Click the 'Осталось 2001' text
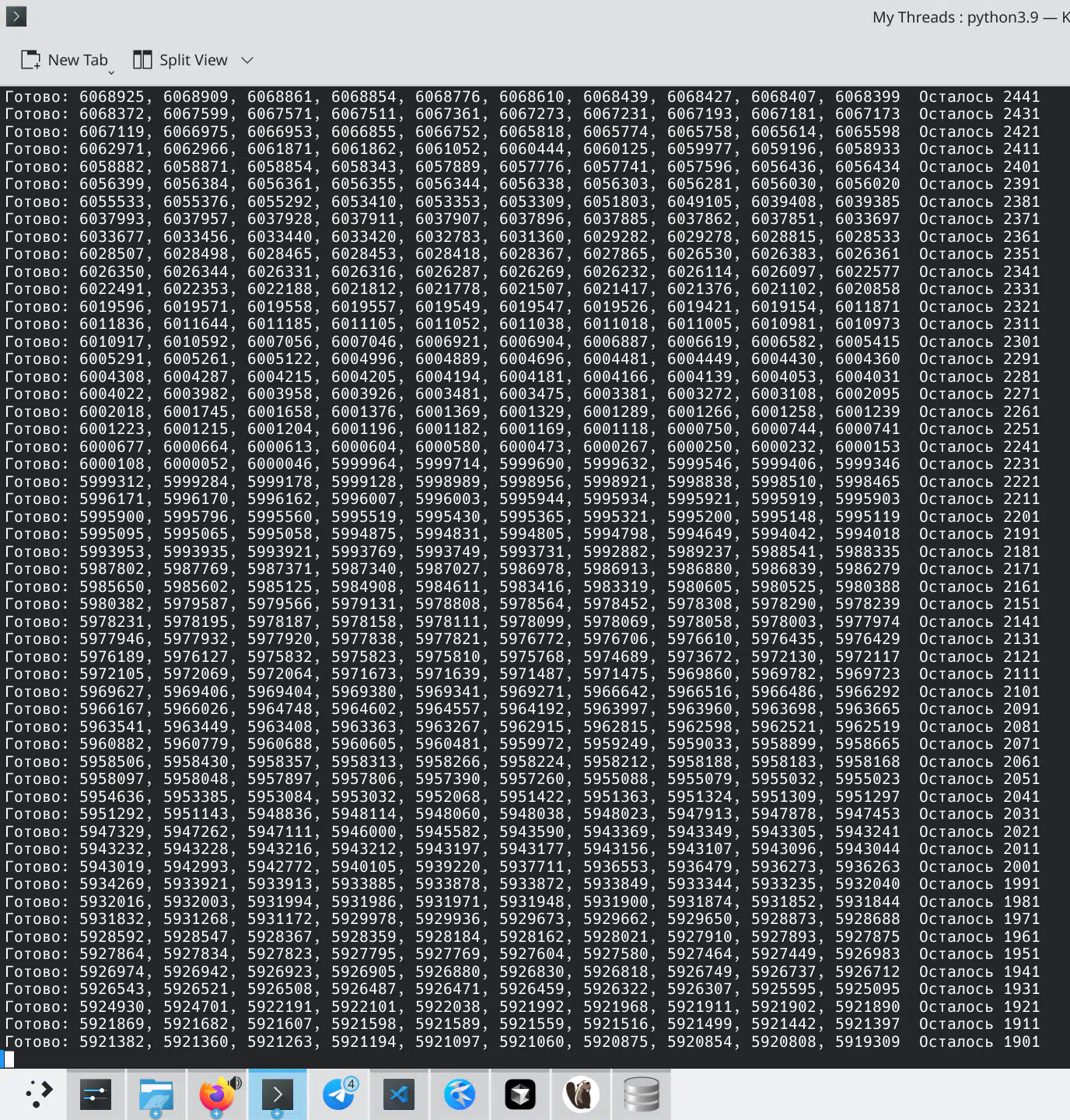The image size is (1070, 1120). point(979,866)
